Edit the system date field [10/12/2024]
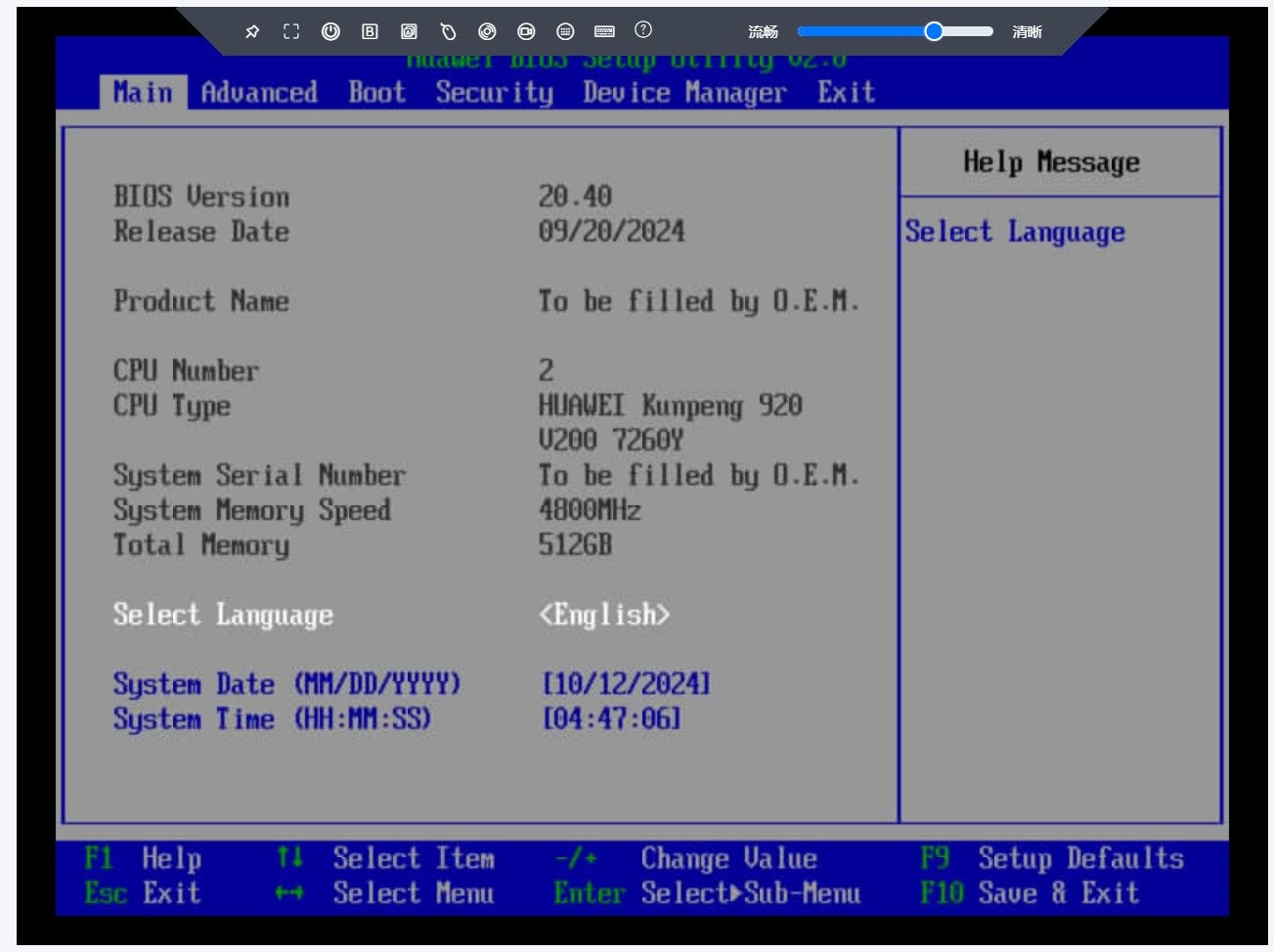1274x952 pixels. pos(627,684)
